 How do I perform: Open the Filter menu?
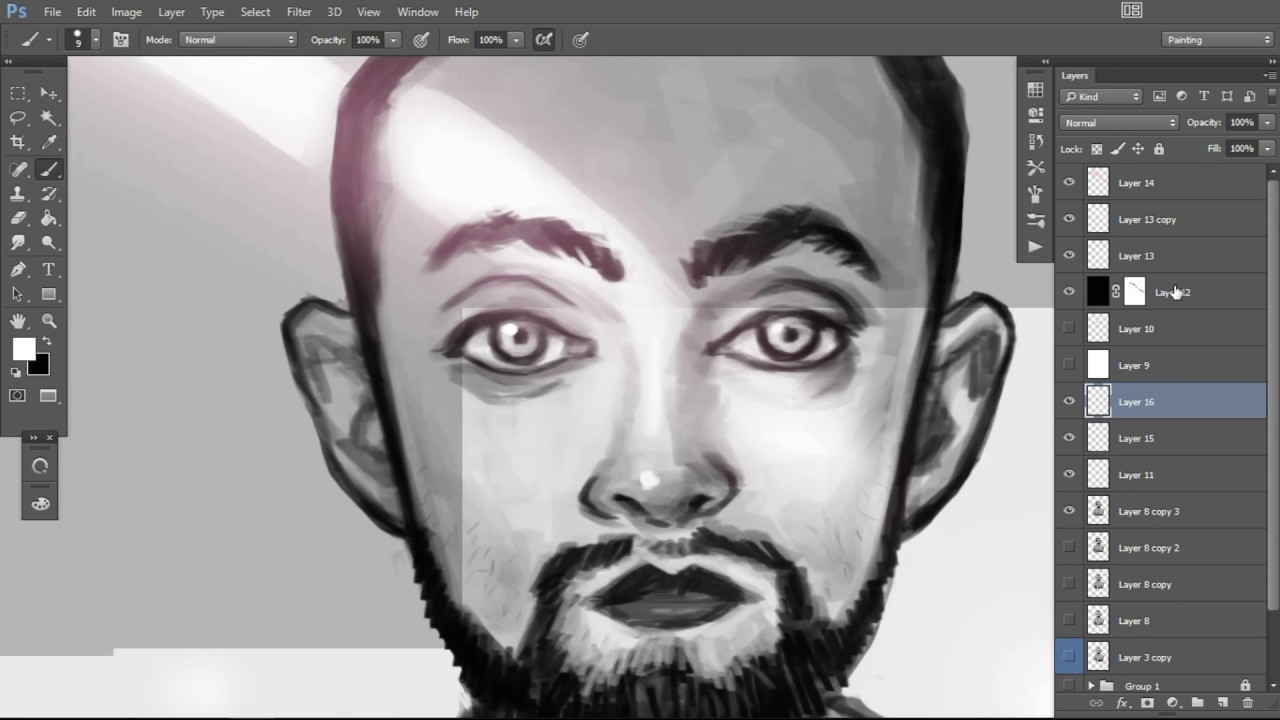coord(299,11)
